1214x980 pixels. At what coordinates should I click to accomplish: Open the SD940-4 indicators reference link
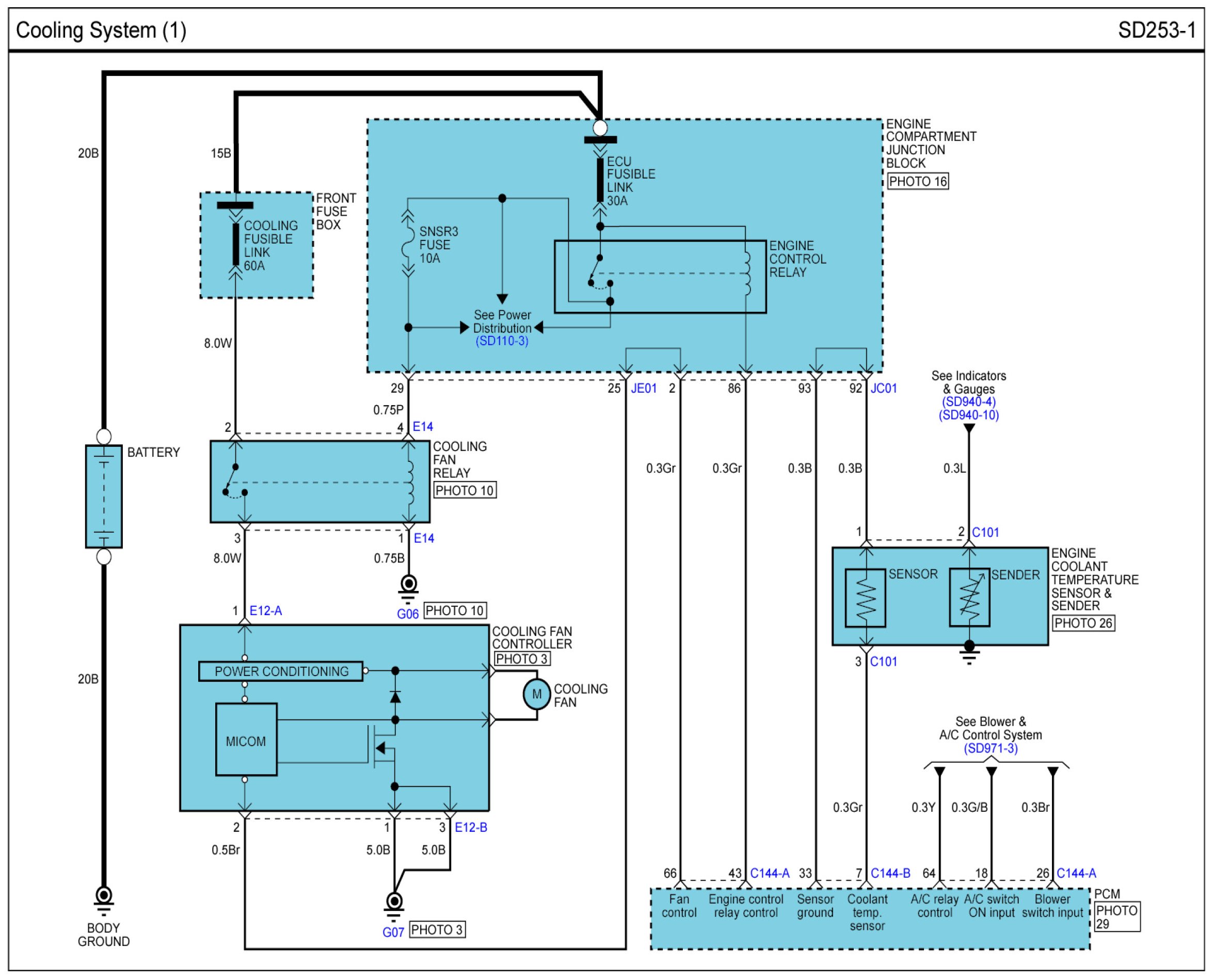click(x=968, y=402)
